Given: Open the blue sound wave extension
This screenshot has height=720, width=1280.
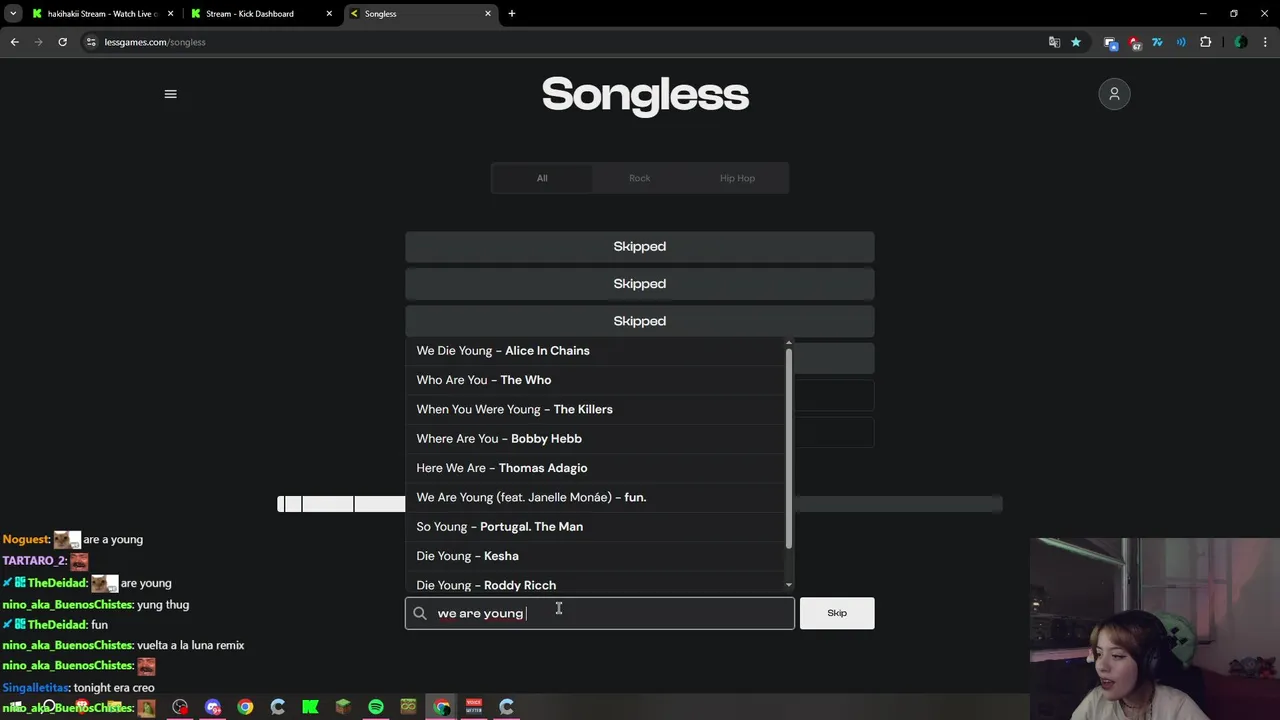Looking at the screenshot, I should [1181, 42].
